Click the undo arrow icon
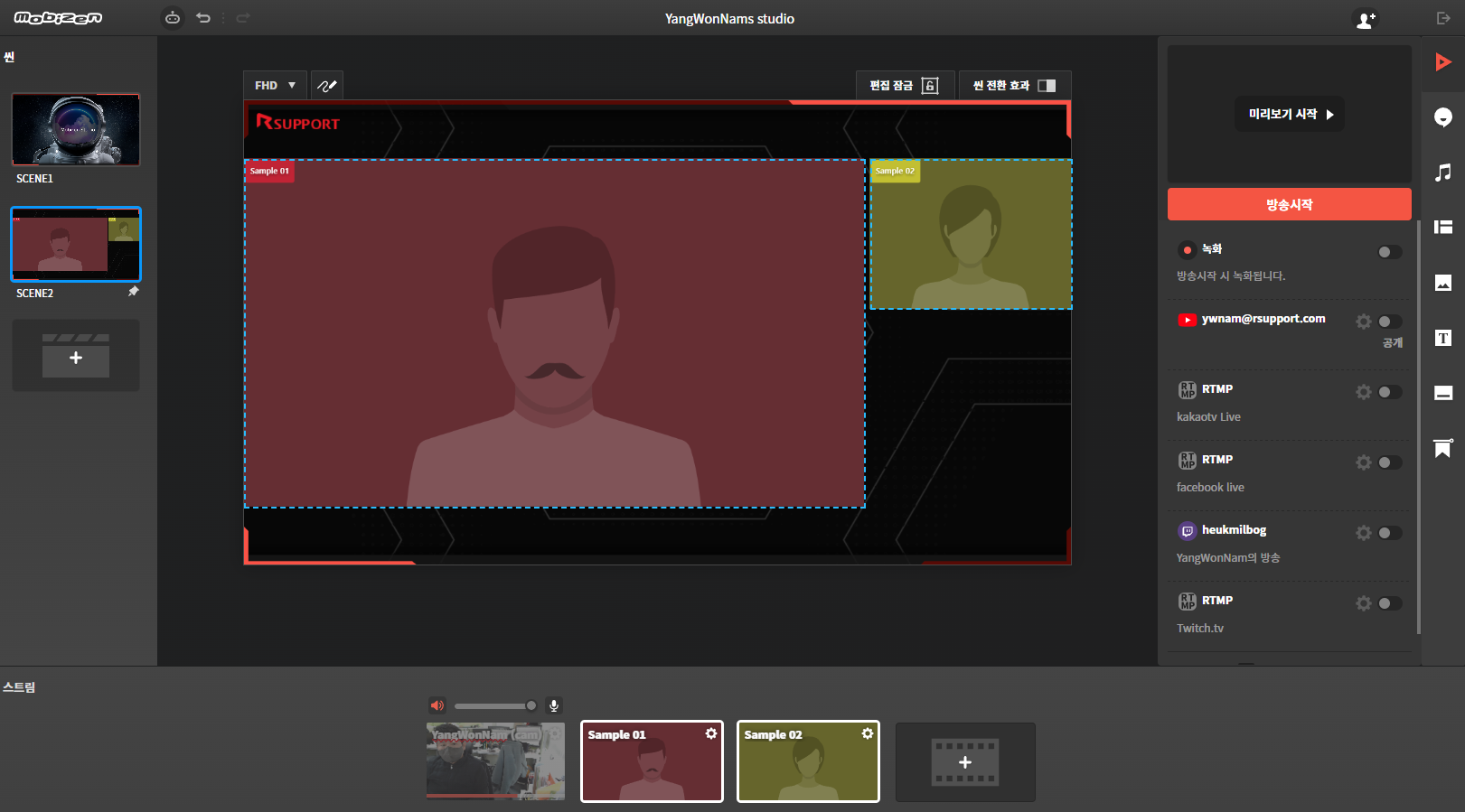Viewport: 1465px width, 812px height. tap(203, 18)
